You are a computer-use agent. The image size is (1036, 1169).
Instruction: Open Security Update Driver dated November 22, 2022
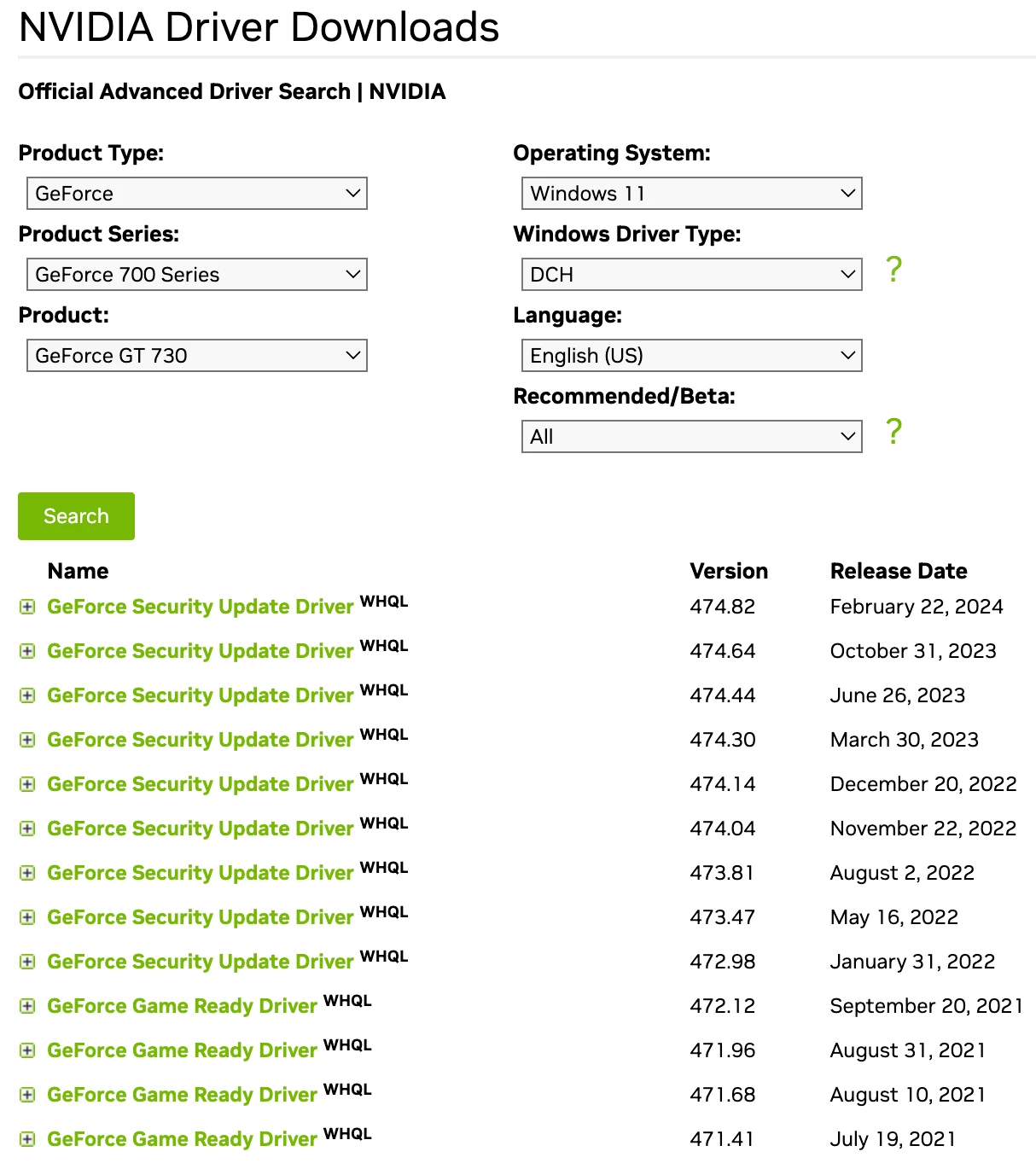200,829
